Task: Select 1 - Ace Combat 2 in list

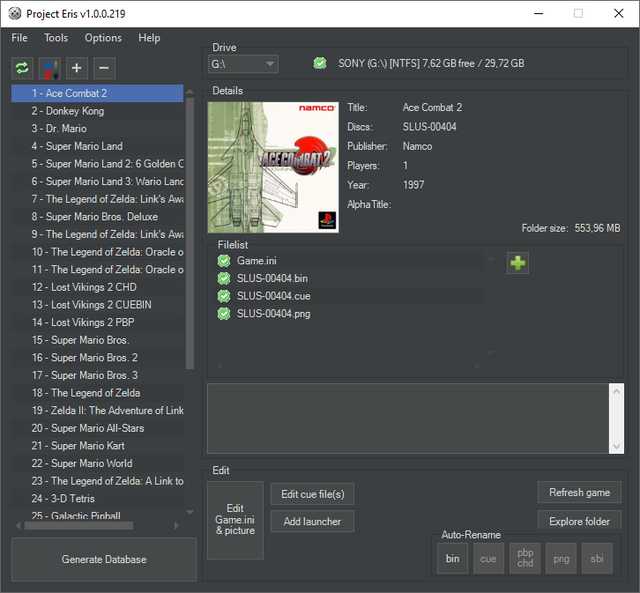Action: point(98,93)
